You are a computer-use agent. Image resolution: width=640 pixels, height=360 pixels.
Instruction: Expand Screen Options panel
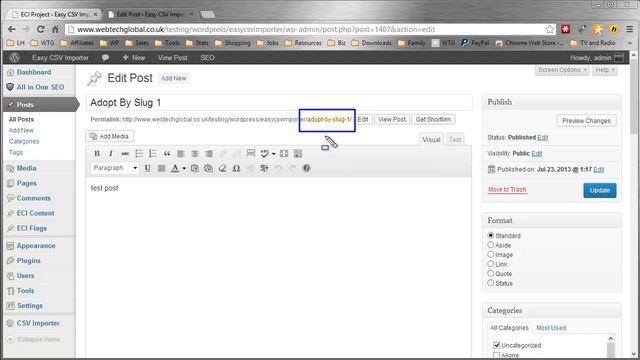(x=562, y=70)
